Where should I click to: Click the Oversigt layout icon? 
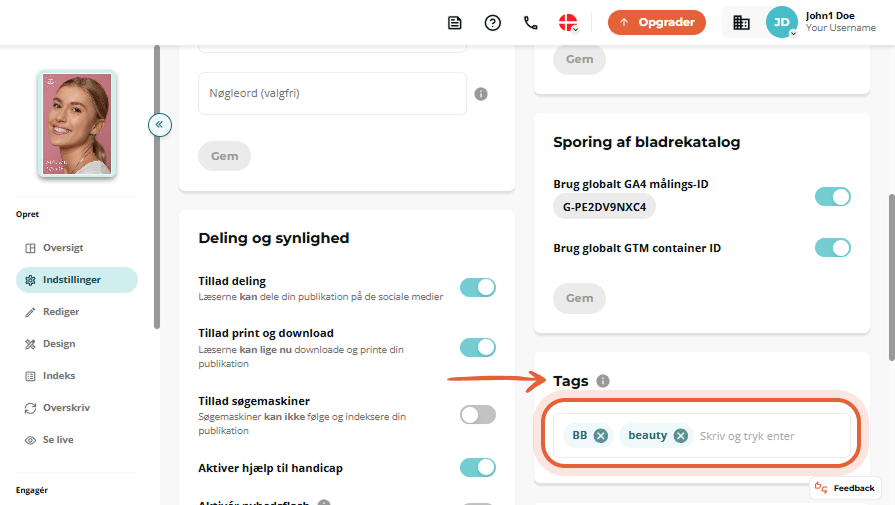click(x=30, y=248)
